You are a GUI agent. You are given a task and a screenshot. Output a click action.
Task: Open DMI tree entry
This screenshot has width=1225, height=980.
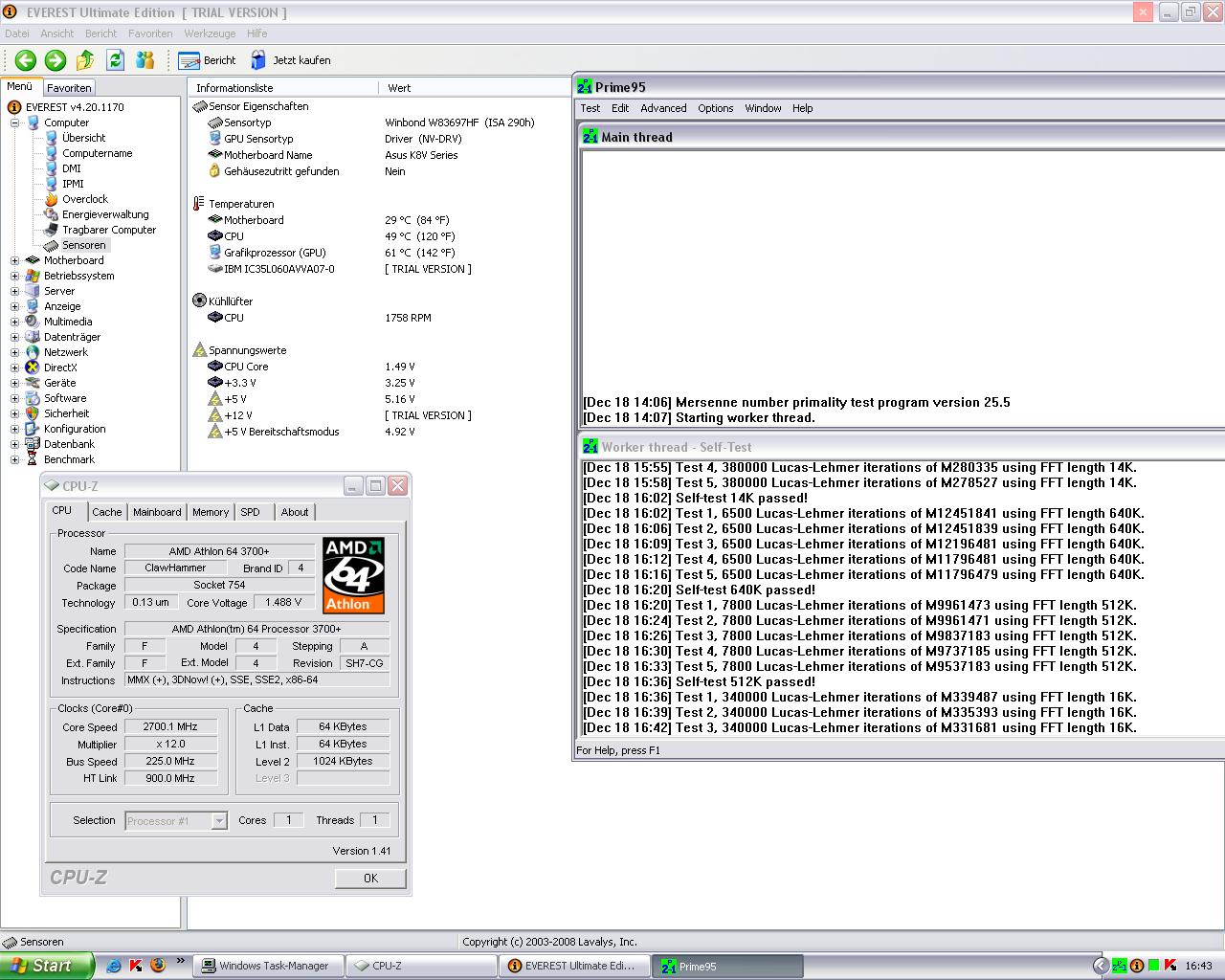click(72, 168)
